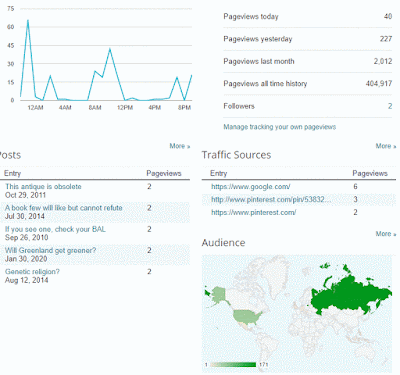Image resolution: width=400 pixels, height=375 pixels.
Task: Open post 'A book few will like but cannot refute'
Action: point(64,208)
